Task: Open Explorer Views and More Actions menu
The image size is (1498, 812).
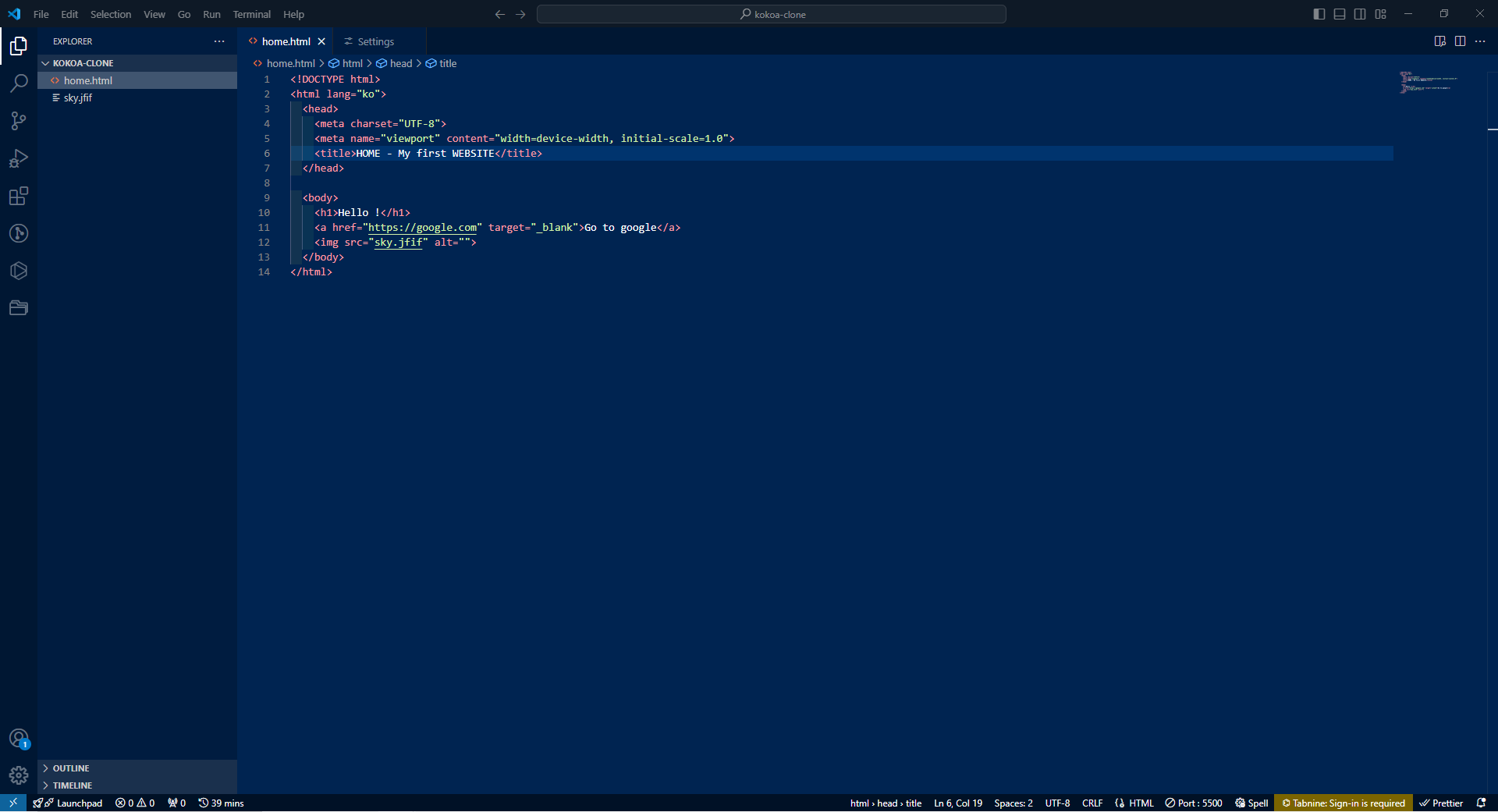Action: point(219,41)
